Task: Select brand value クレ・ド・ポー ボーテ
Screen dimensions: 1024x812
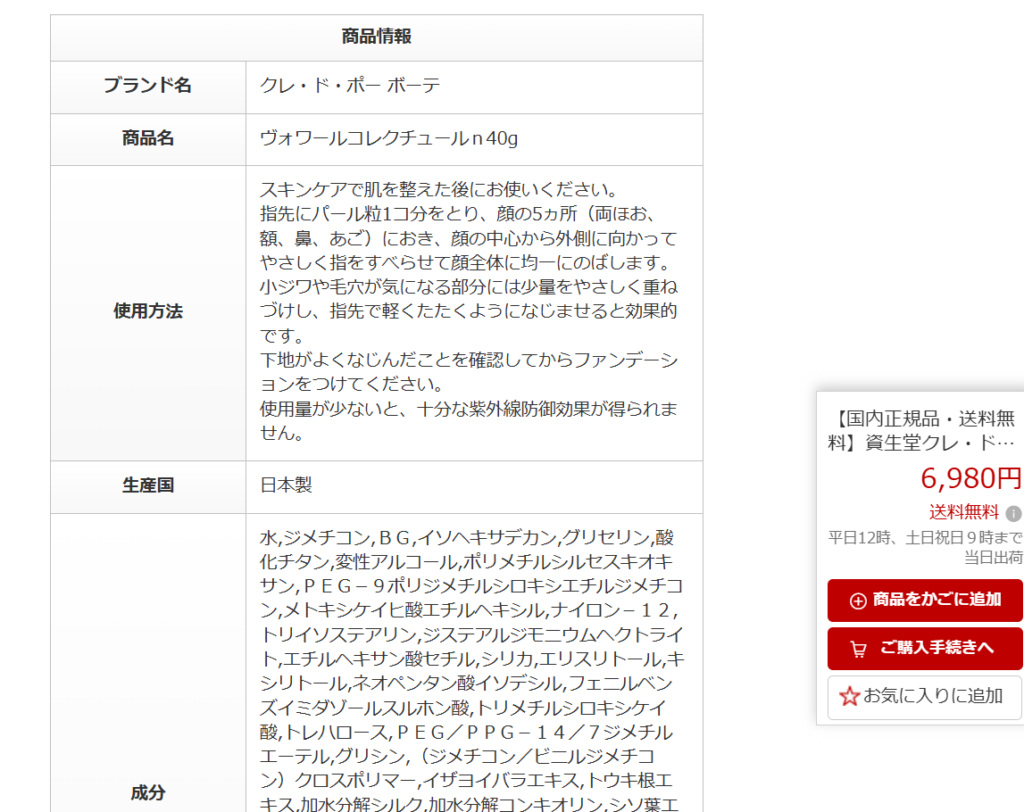Action: [x=349, y=86]
